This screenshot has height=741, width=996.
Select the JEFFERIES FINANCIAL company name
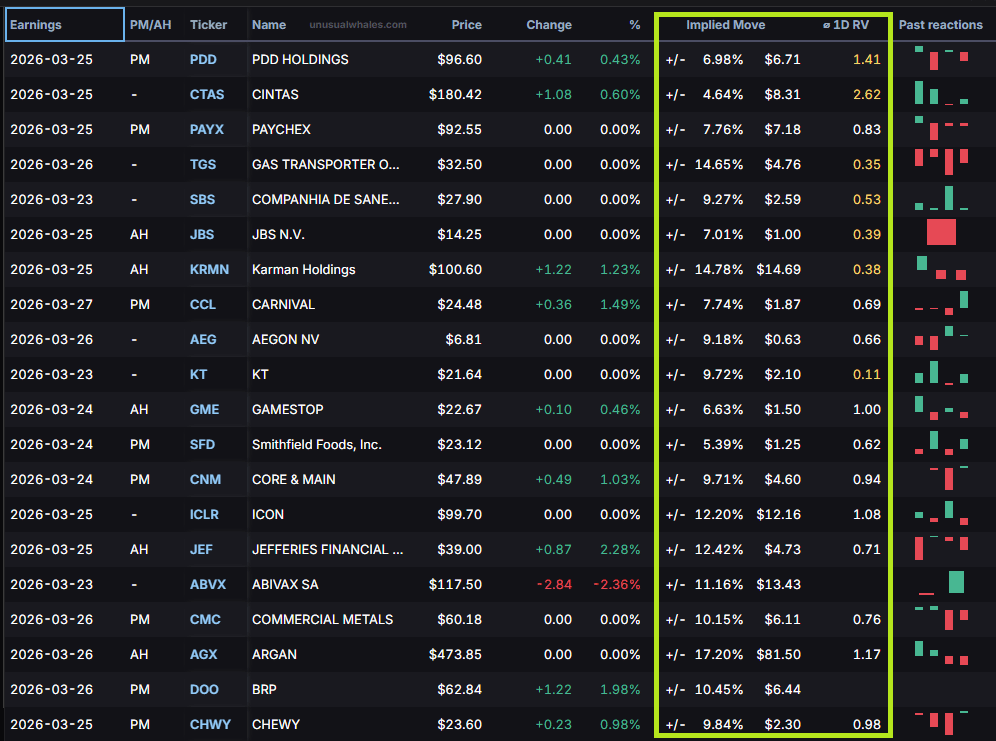[x=328, y=549]
